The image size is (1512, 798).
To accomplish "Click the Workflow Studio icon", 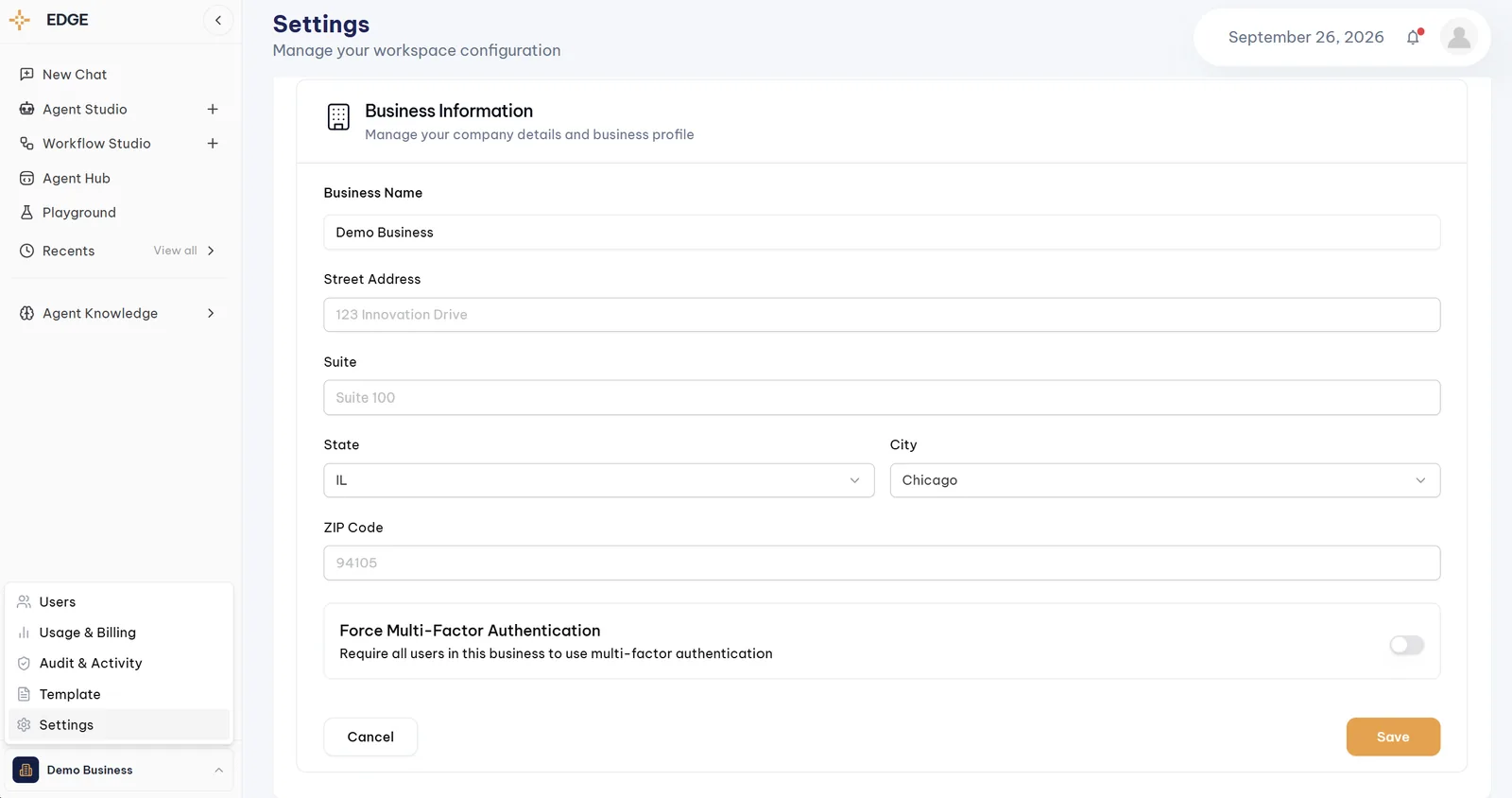I will (26, 144).
